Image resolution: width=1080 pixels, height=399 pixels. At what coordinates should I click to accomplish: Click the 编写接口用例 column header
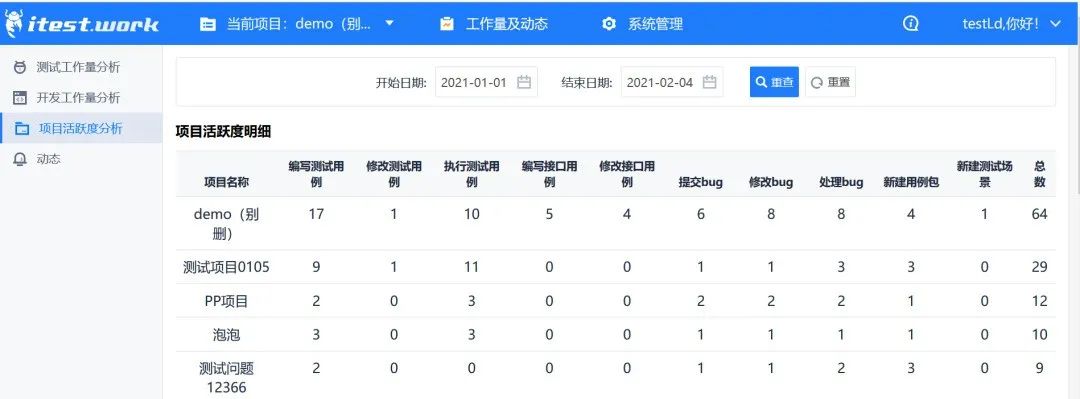point(549,174)
